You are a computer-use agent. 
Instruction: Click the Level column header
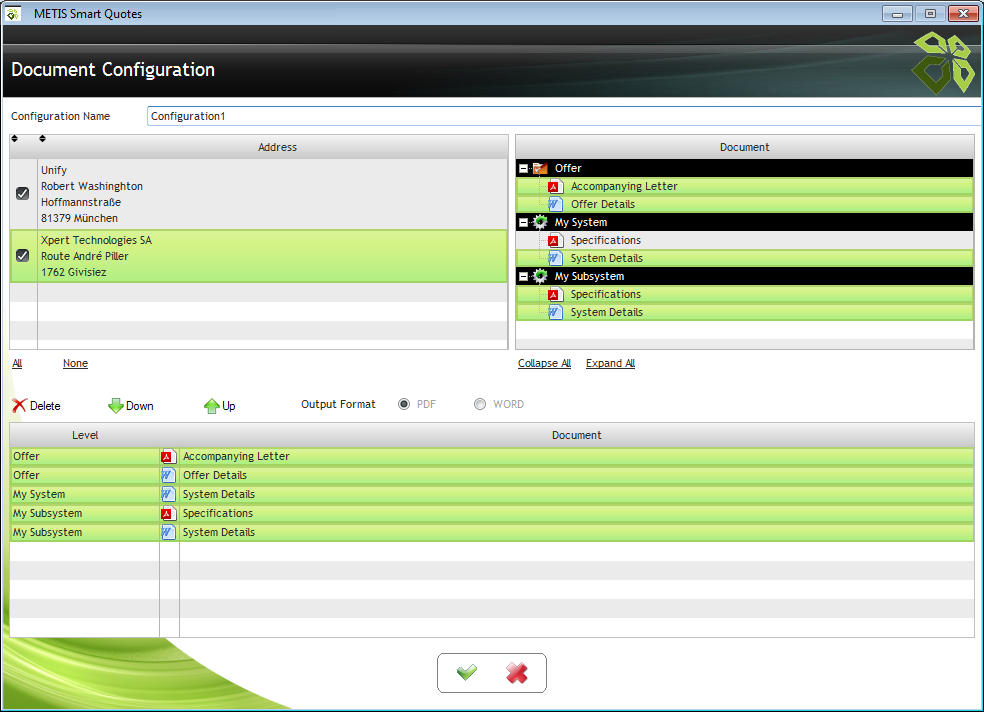coord(85,435)
